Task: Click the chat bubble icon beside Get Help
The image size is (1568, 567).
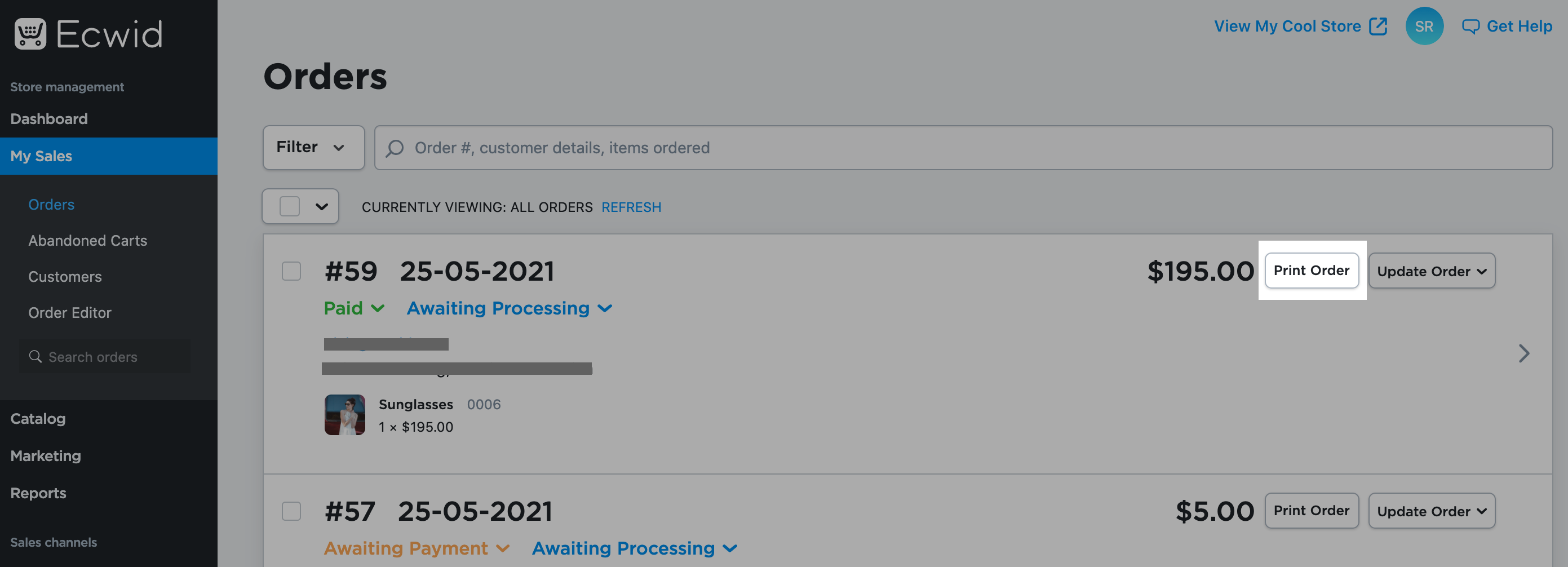Action: (1470, 26)
